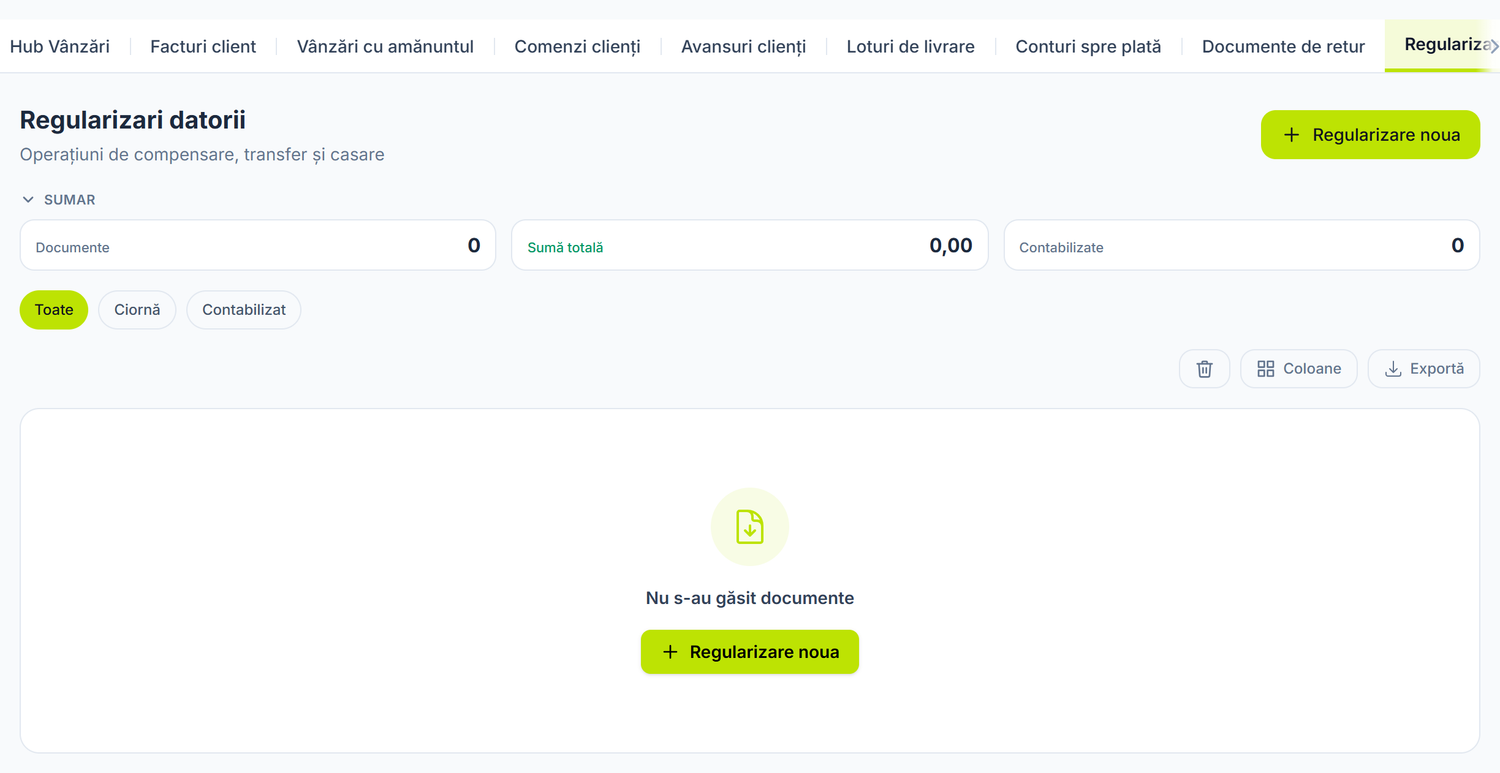Select the Toate filter pill
The height and width of the screenshot is (773, 1500).
[54, 310]
